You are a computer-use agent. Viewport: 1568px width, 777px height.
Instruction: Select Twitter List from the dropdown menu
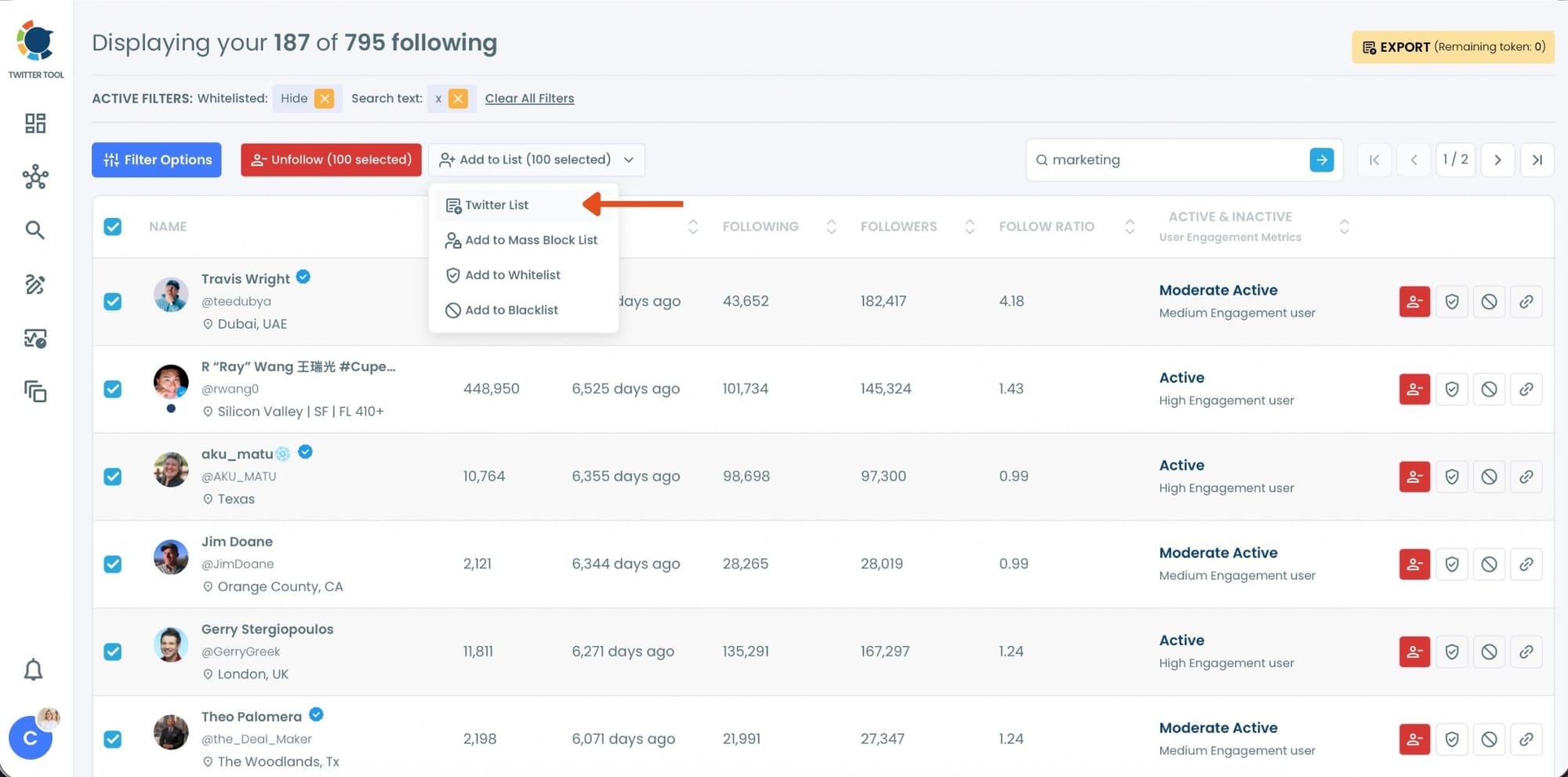(x=497, y=205)
